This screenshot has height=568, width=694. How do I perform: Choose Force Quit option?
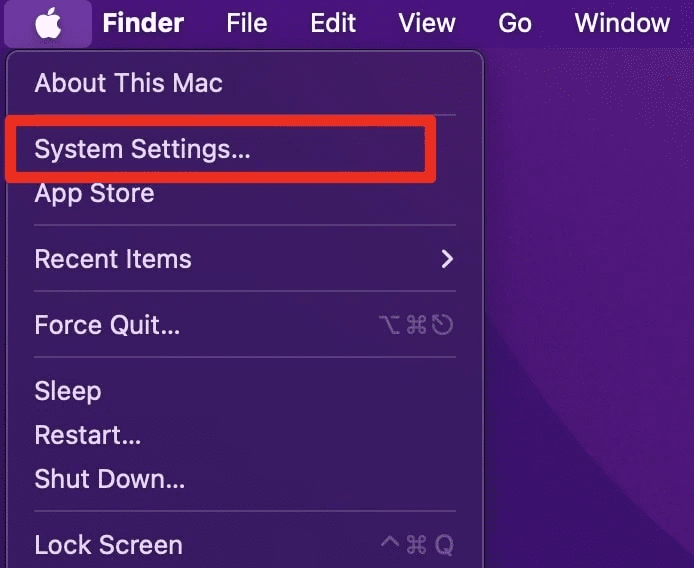107,325
